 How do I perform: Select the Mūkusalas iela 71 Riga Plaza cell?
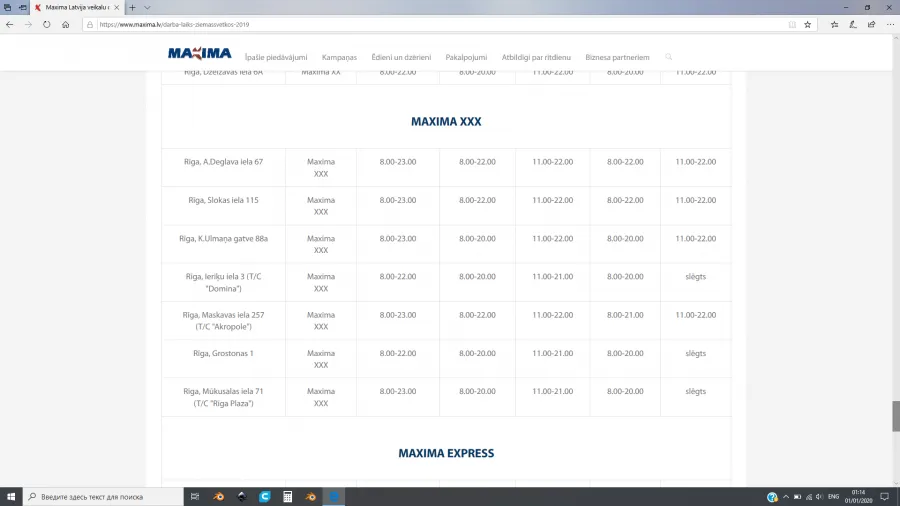[223, 397]
